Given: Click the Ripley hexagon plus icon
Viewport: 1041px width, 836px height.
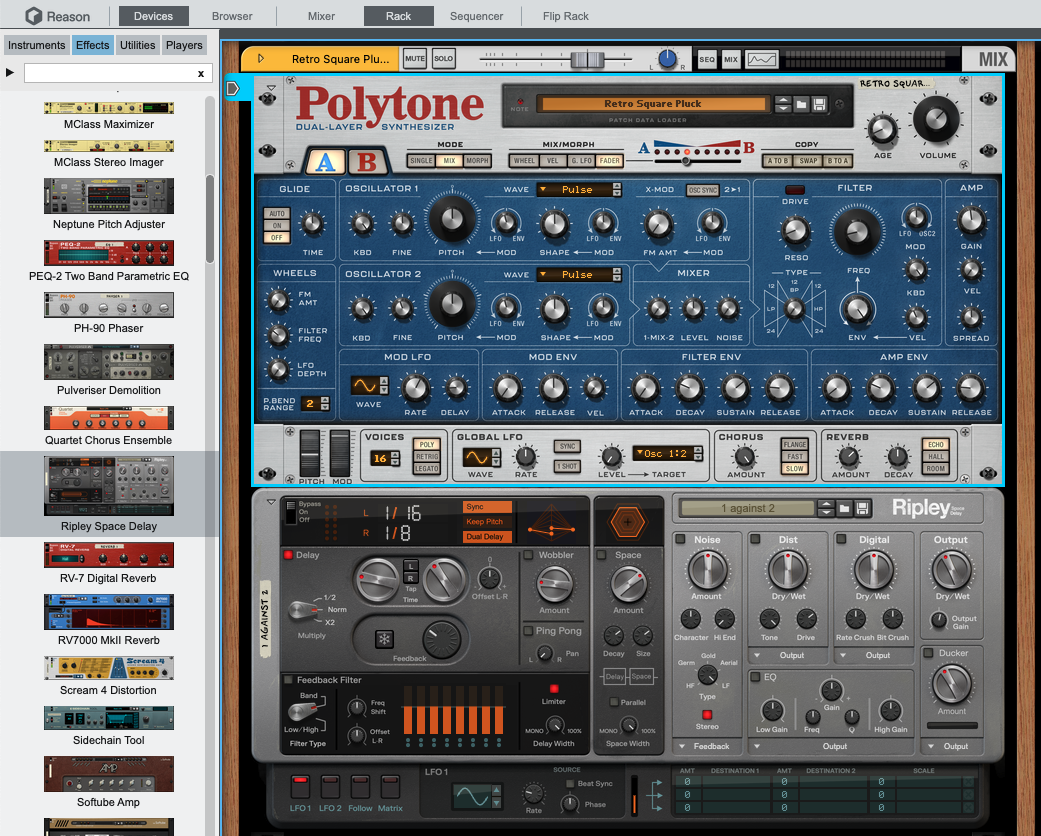Looking at the screenshot, I should (x=627, y=522).
